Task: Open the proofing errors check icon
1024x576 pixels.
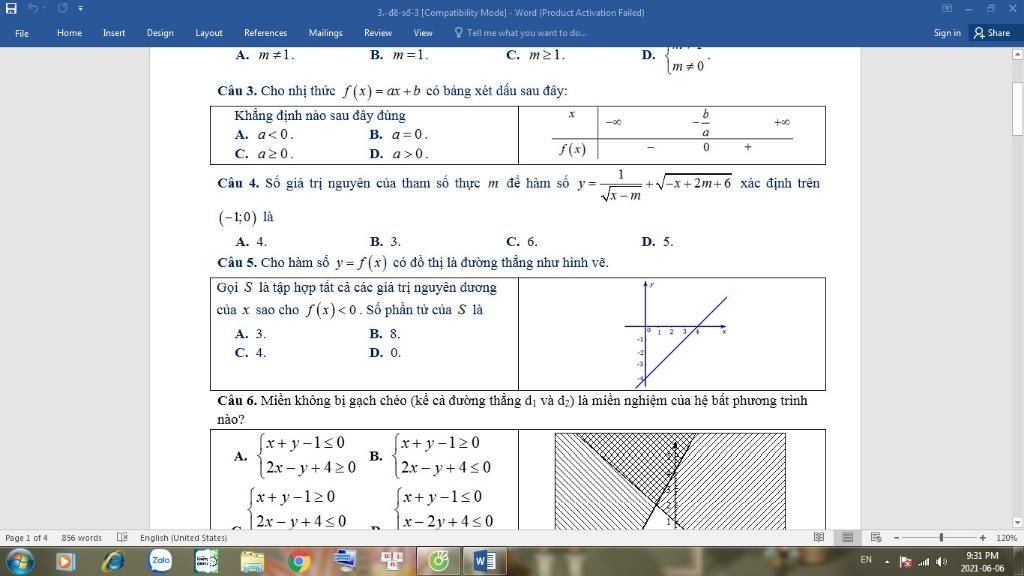Action: 122,537
